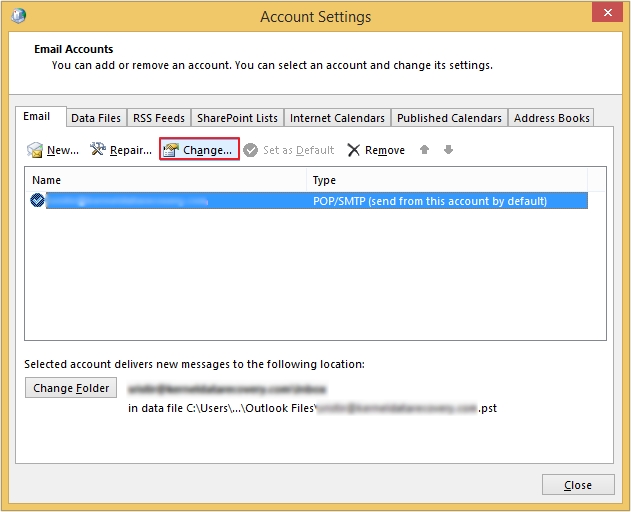Click the Type column header
Image resolution: width=631 pixels, height=512 pixels.
(x=447, y=180)
